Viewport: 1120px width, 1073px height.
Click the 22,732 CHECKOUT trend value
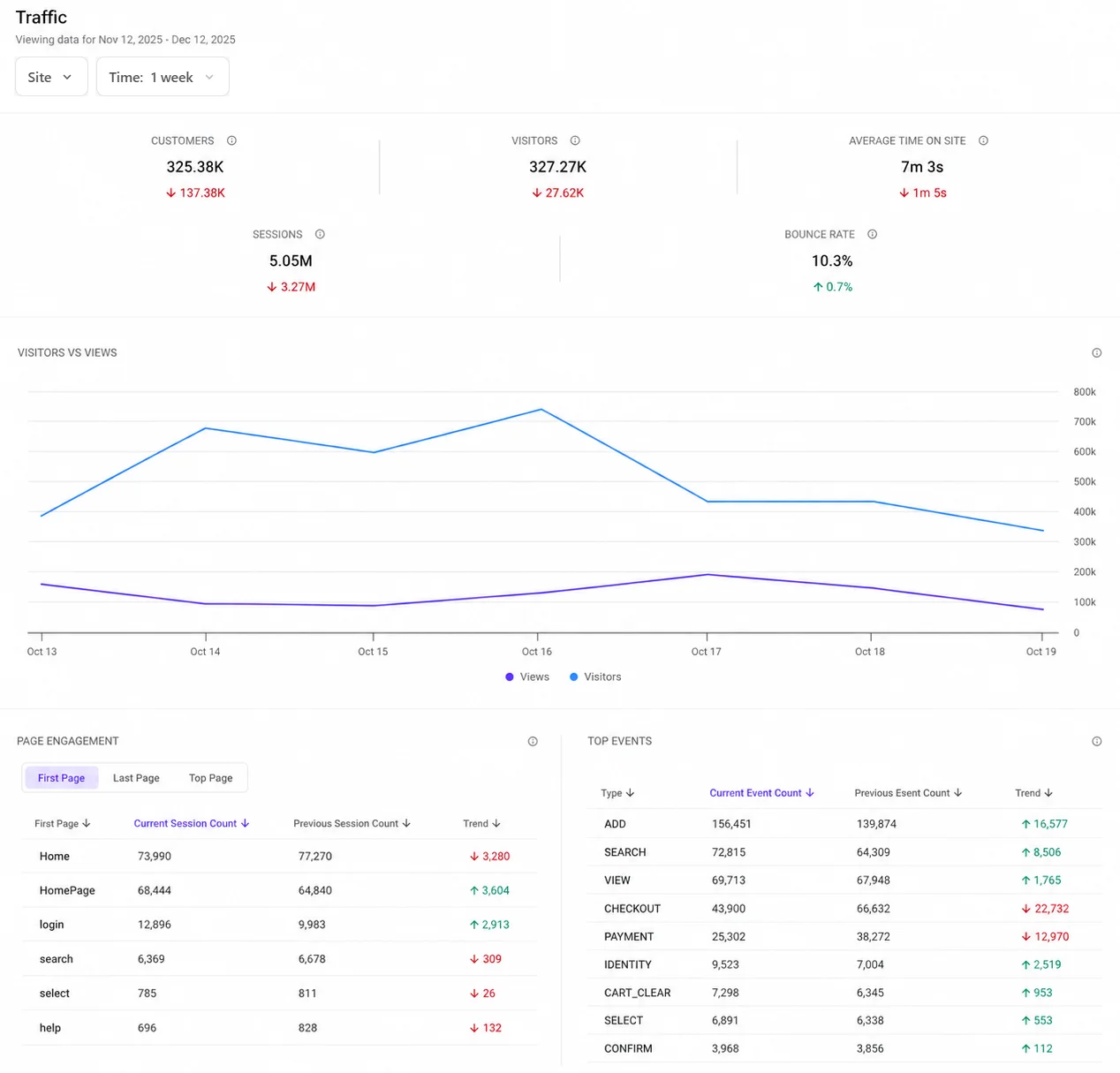pos(1045,909)
